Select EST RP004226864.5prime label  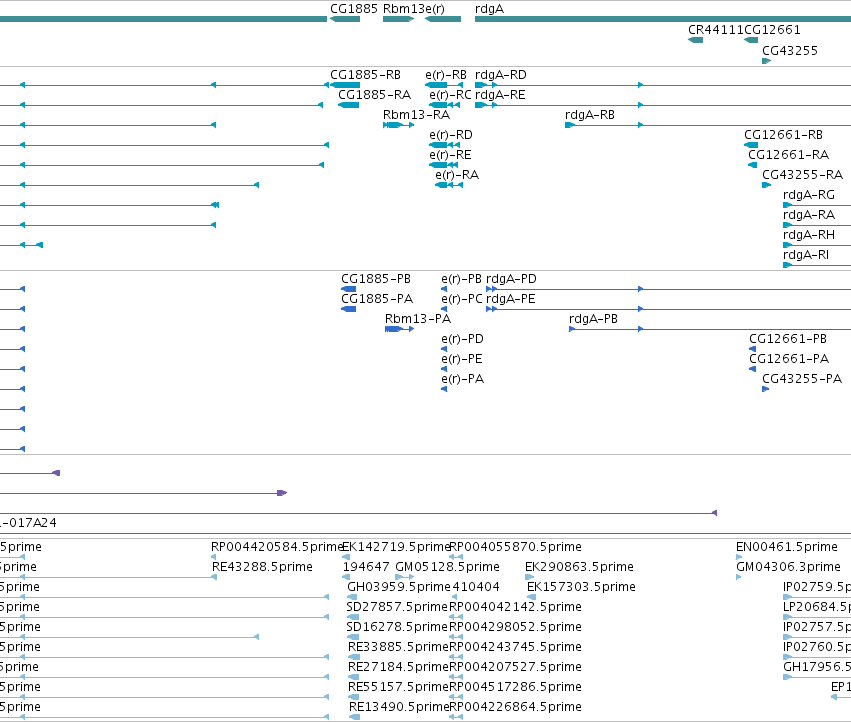pyautogui.click(x=515, y=707)
